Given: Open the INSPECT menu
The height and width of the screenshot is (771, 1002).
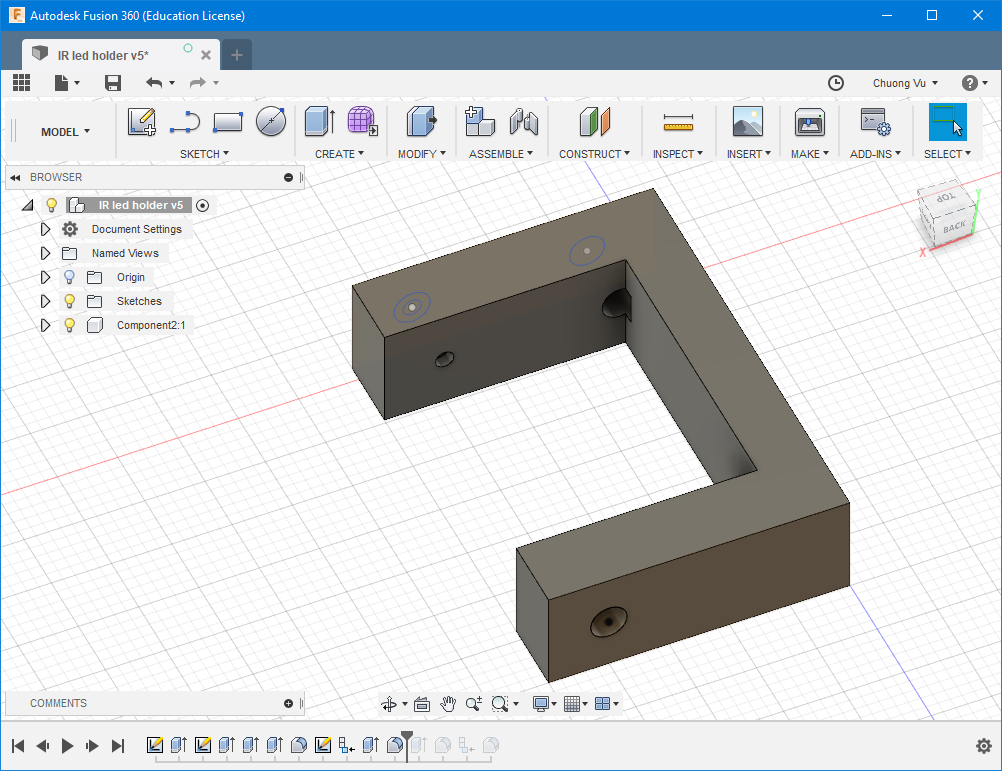Looking at the screenshot, I should click(x=677, y=154).
